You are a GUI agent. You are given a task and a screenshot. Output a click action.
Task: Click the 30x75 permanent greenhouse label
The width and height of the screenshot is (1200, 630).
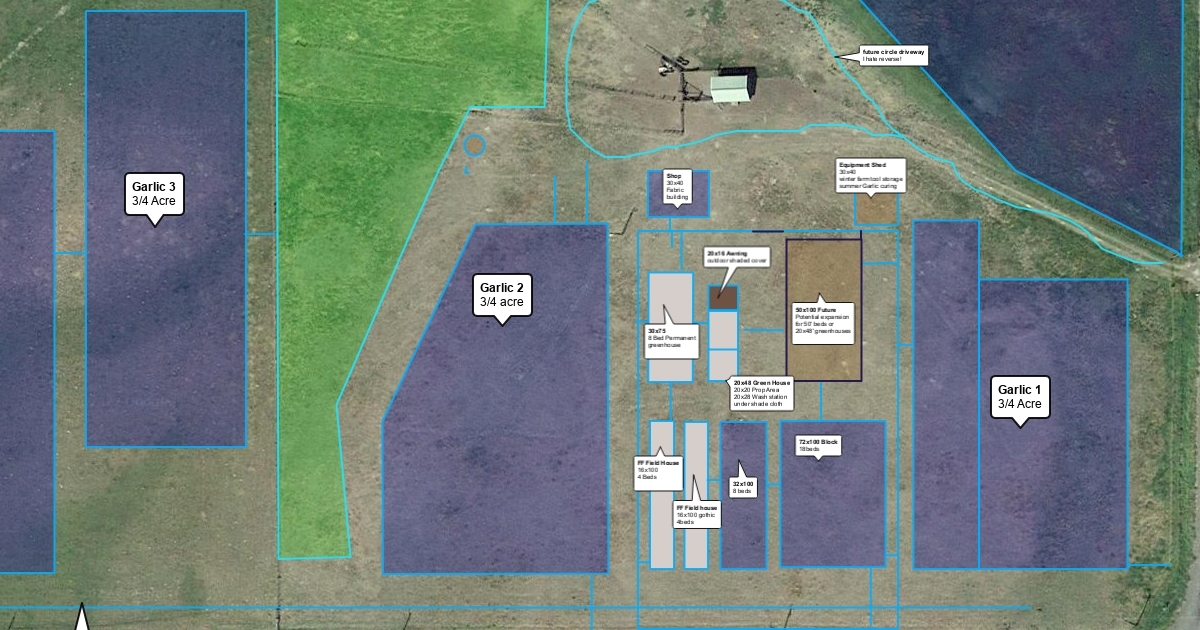click(x=674, y=337)
